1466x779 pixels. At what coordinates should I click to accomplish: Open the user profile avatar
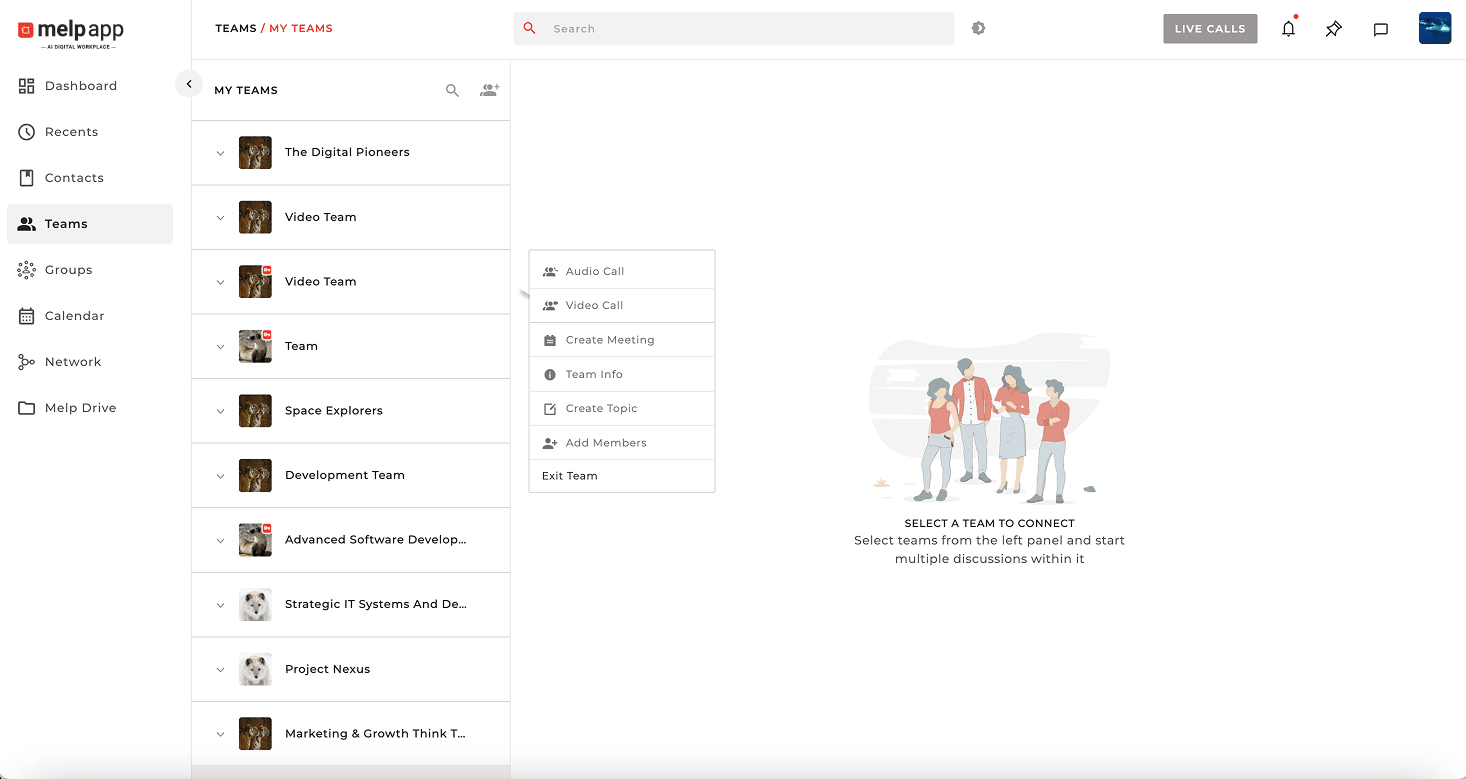click(x=1434, y=29)
